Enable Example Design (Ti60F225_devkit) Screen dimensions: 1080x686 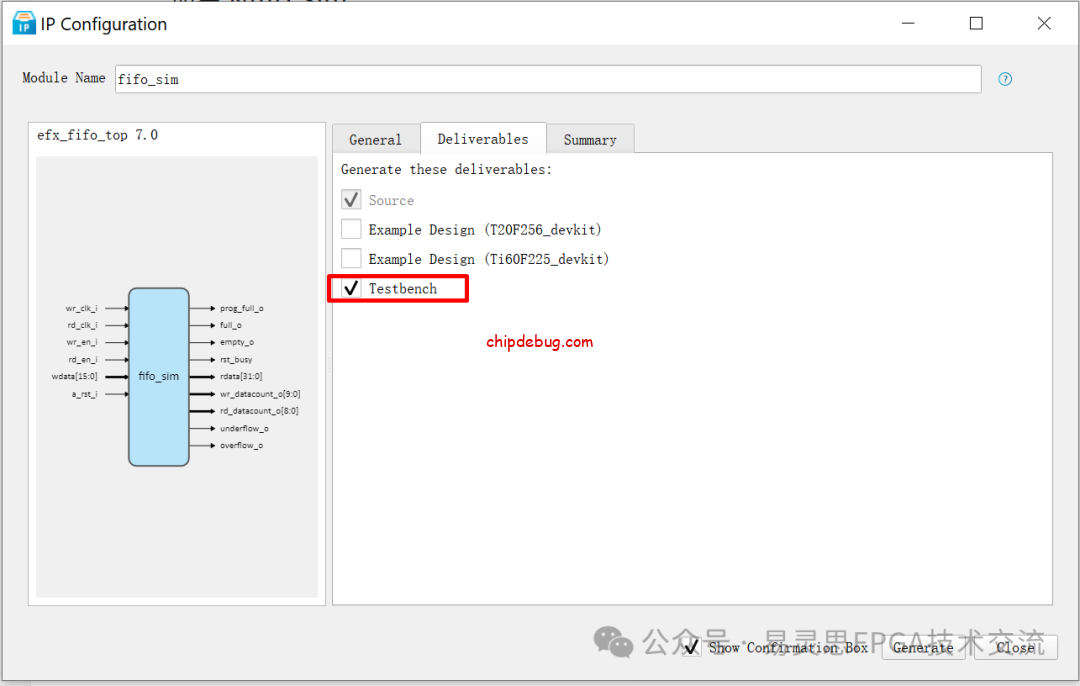351,258
